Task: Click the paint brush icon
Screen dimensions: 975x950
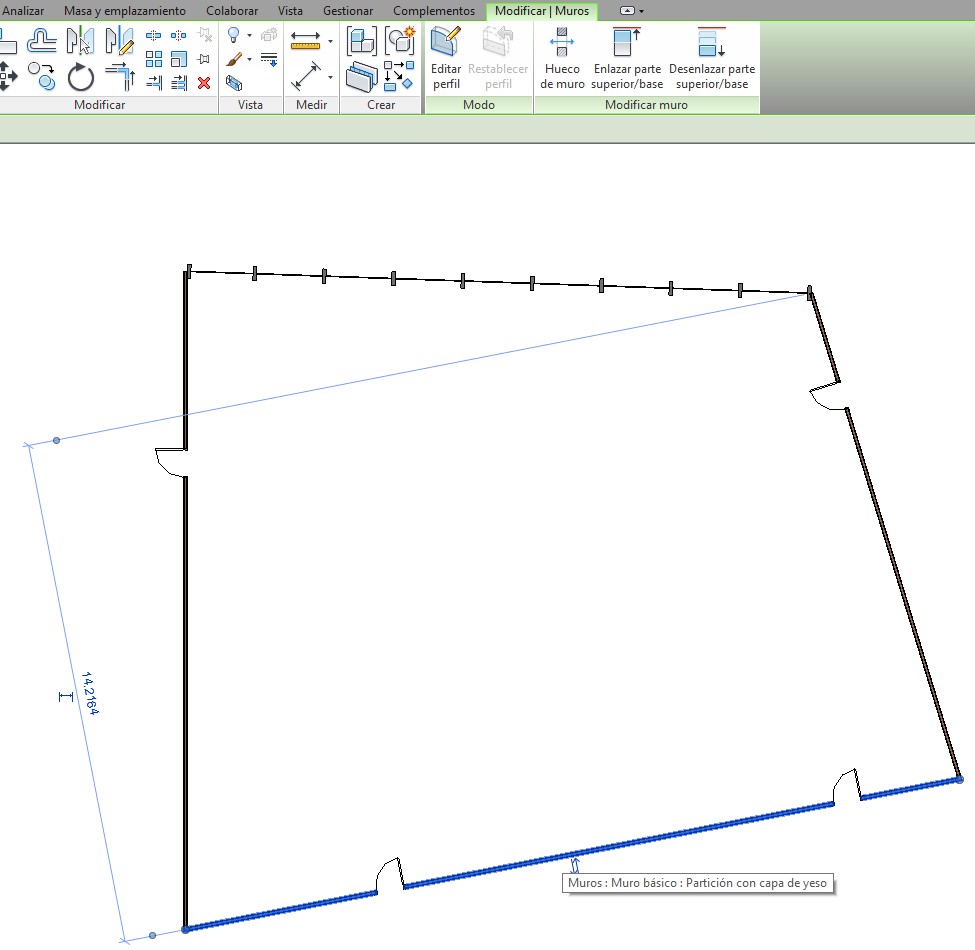Action: click(x=233, y=60)
